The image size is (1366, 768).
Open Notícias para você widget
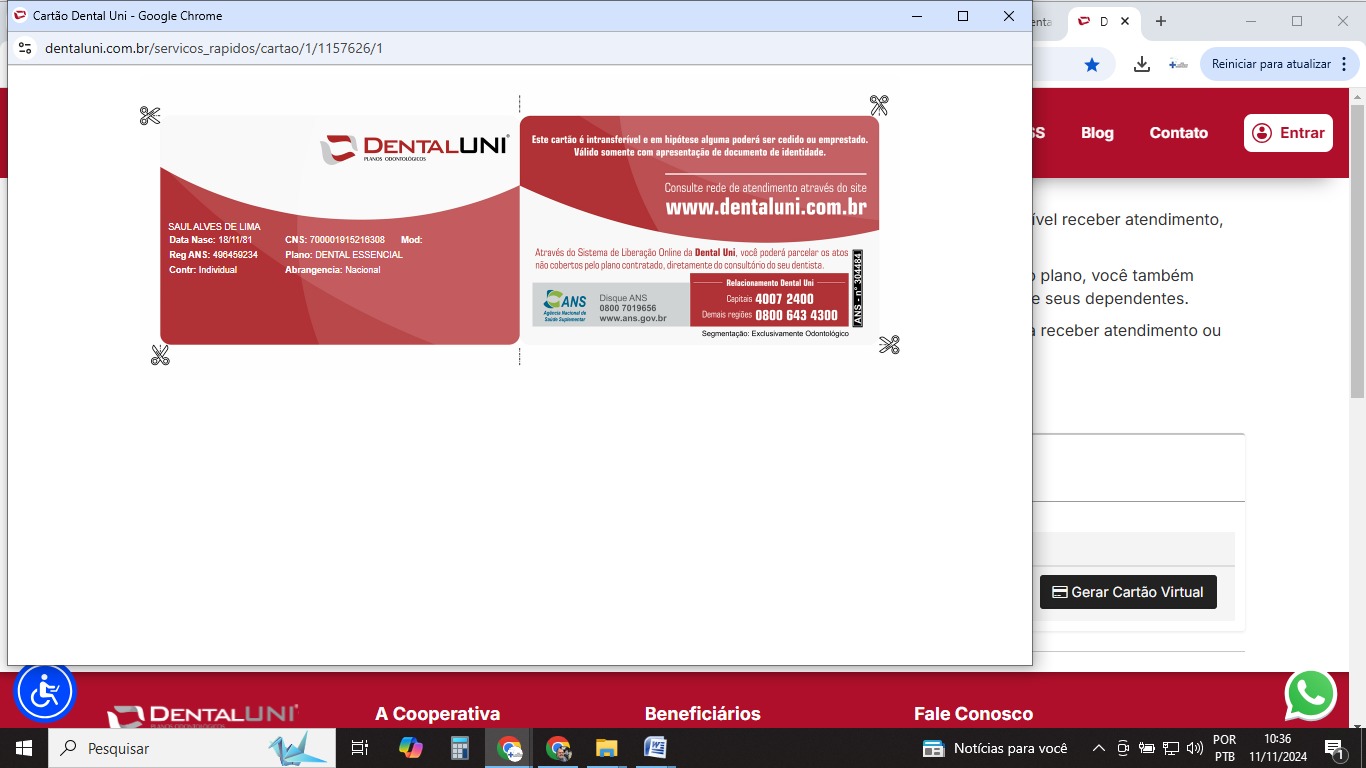[x=995, y=748]
